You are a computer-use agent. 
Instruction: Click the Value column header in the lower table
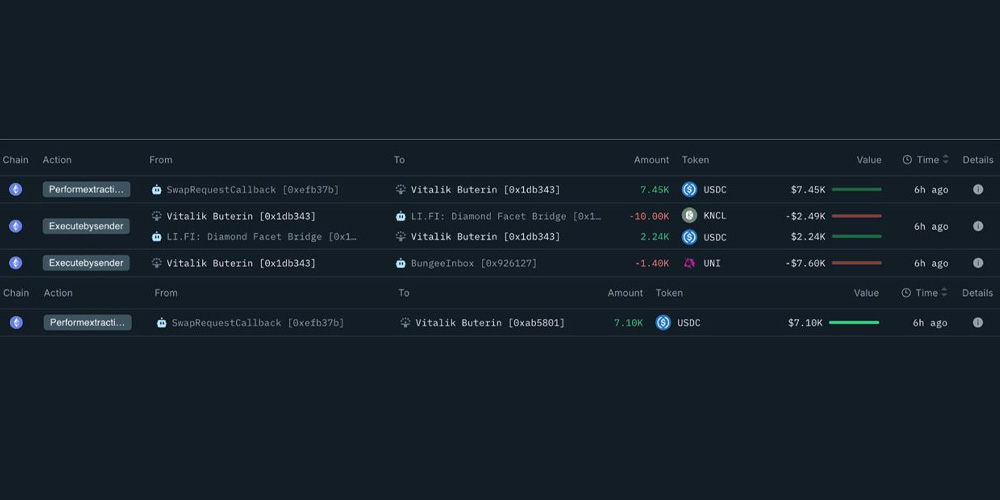pos(866,293)
